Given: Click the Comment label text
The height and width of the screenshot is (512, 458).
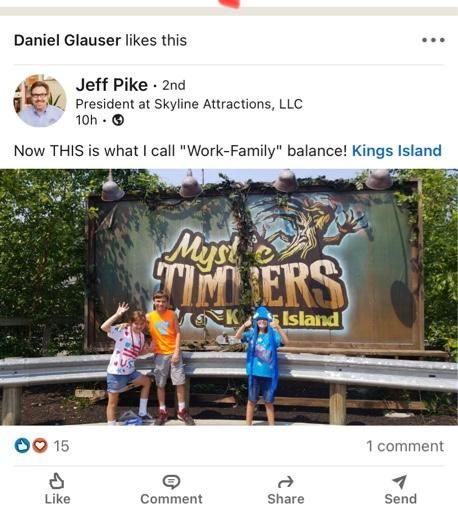Looking at the screenshot, I should pos(171,499).
